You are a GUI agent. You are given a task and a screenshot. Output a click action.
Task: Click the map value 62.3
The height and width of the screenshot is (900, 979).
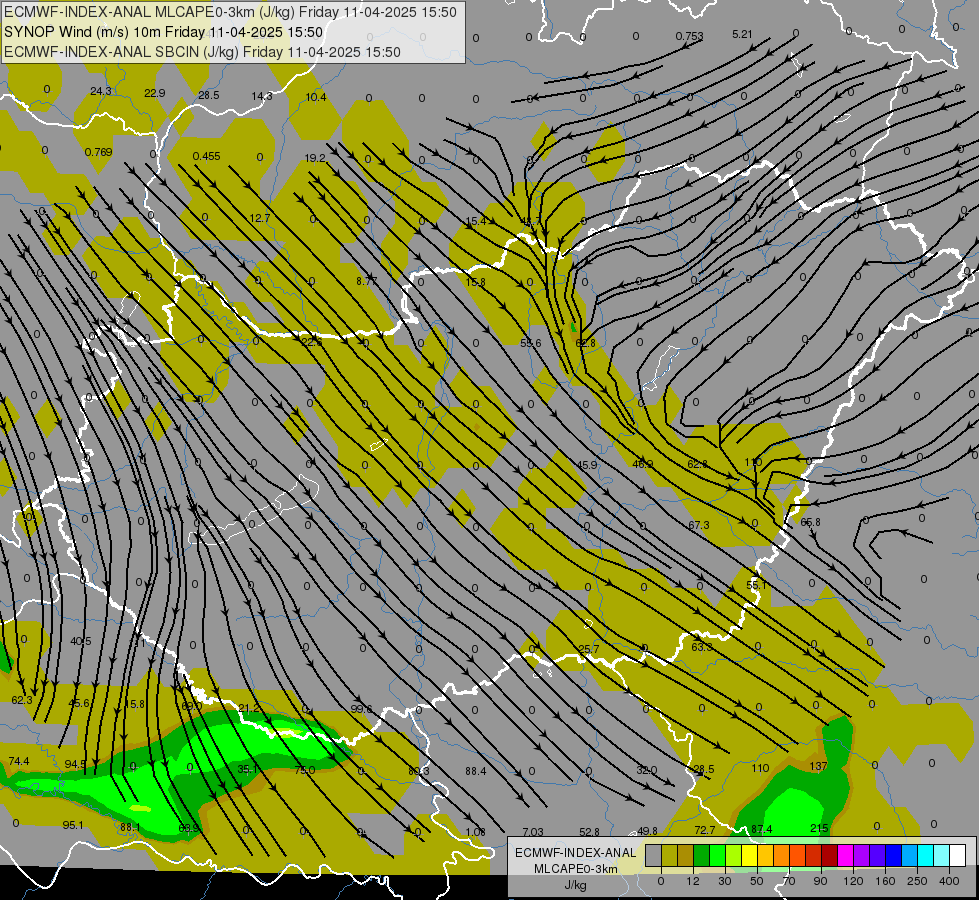pyautogui.click(x=22, y=700)
